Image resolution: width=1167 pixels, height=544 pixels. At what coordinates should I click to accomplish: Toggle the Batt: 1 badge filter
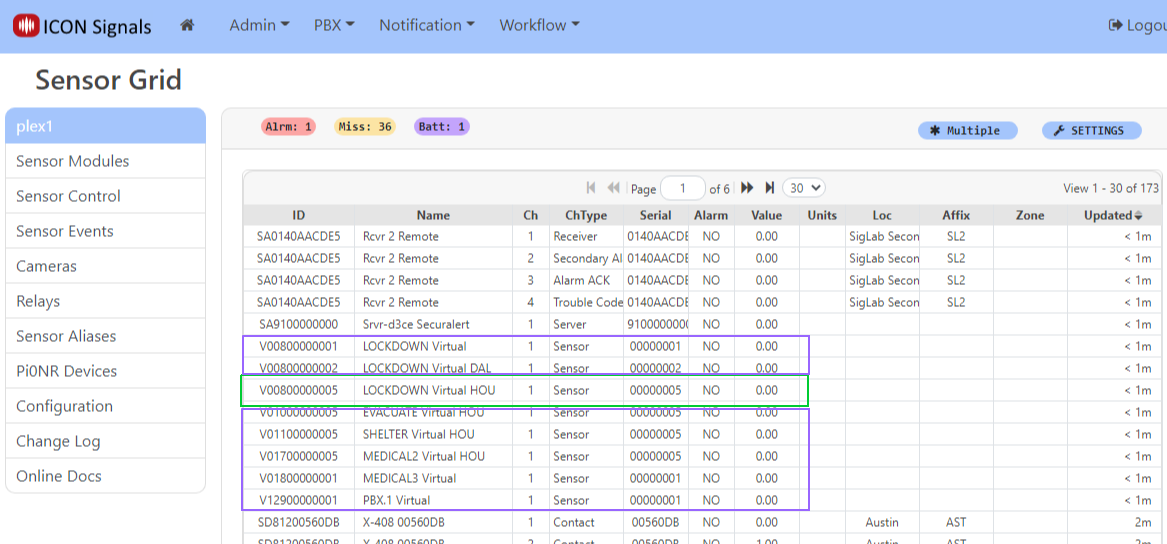coord(441,127)
